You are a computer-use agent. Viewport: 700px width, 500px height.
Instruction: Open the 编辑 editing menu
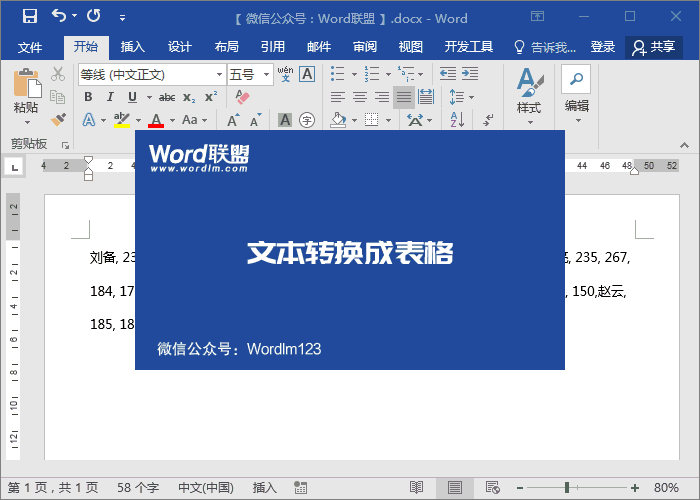pyautogui.click(x=576, y=95)
